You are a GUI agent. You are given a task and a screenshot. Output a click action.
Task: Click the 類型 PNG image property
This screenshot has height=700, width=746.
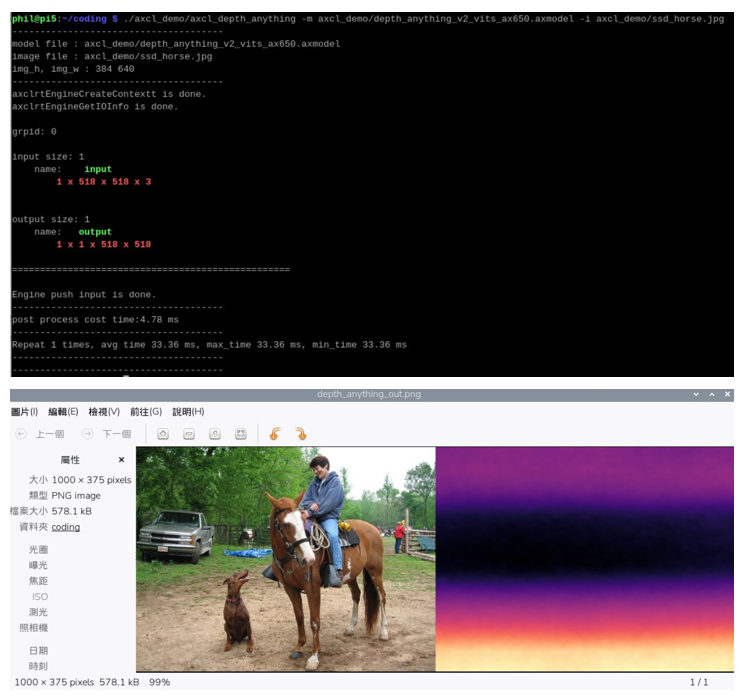pos(65,496)
